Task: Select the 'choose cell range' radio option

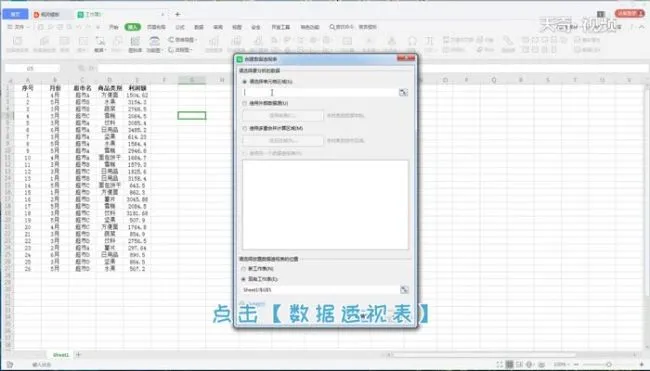Action: (245, 82)
